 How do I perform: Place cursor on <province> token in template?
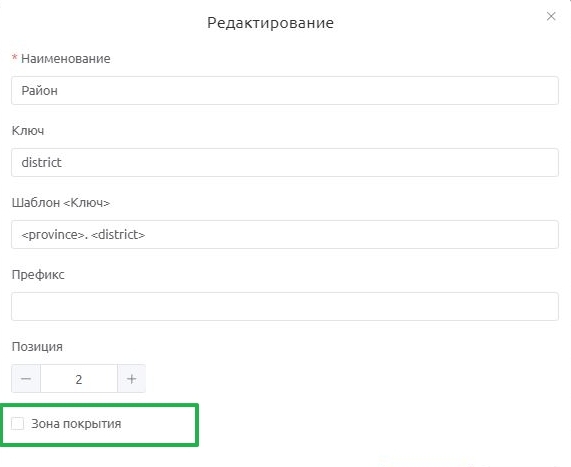coord(53,235)
